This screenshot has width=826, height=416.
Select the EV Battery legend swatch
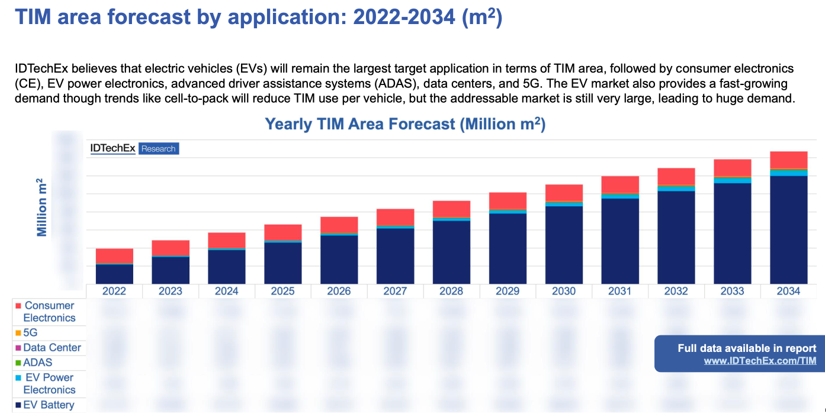click(x=18, y=405)
